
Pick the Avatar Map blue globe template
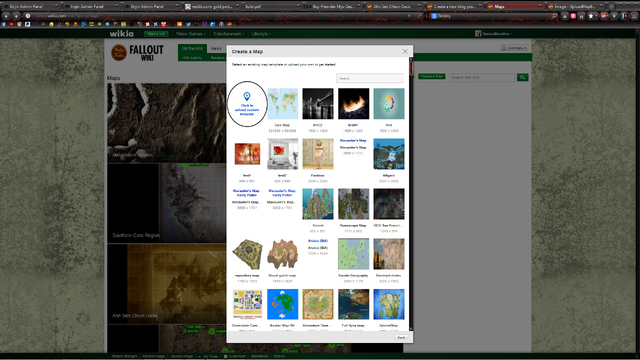coord(282,304)
